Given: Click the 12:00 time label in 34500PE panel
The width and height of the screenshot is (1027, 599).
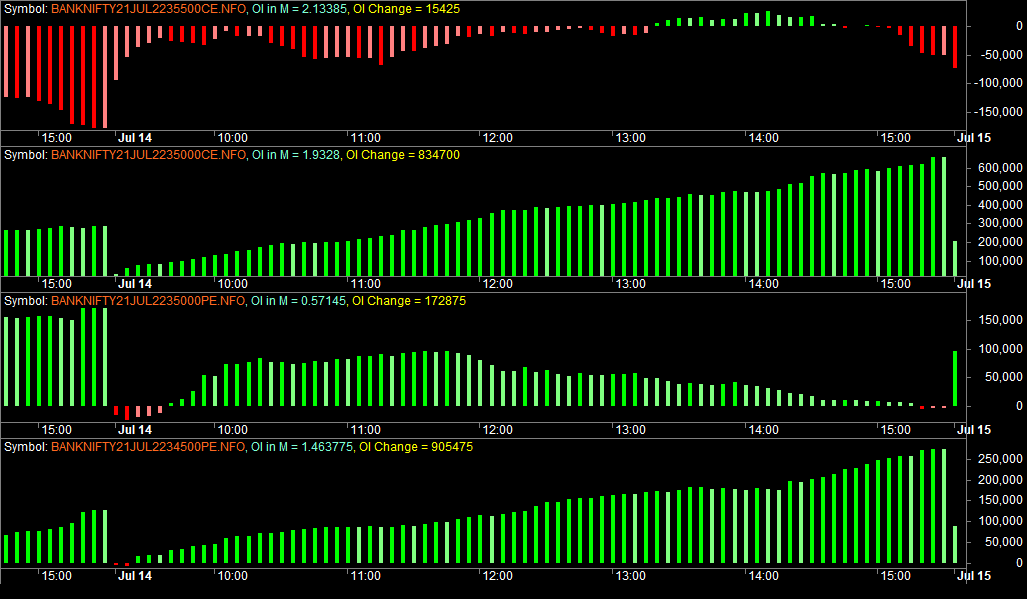Looking at the screenshot, I should pyautogui.click(x=498, y=576).
